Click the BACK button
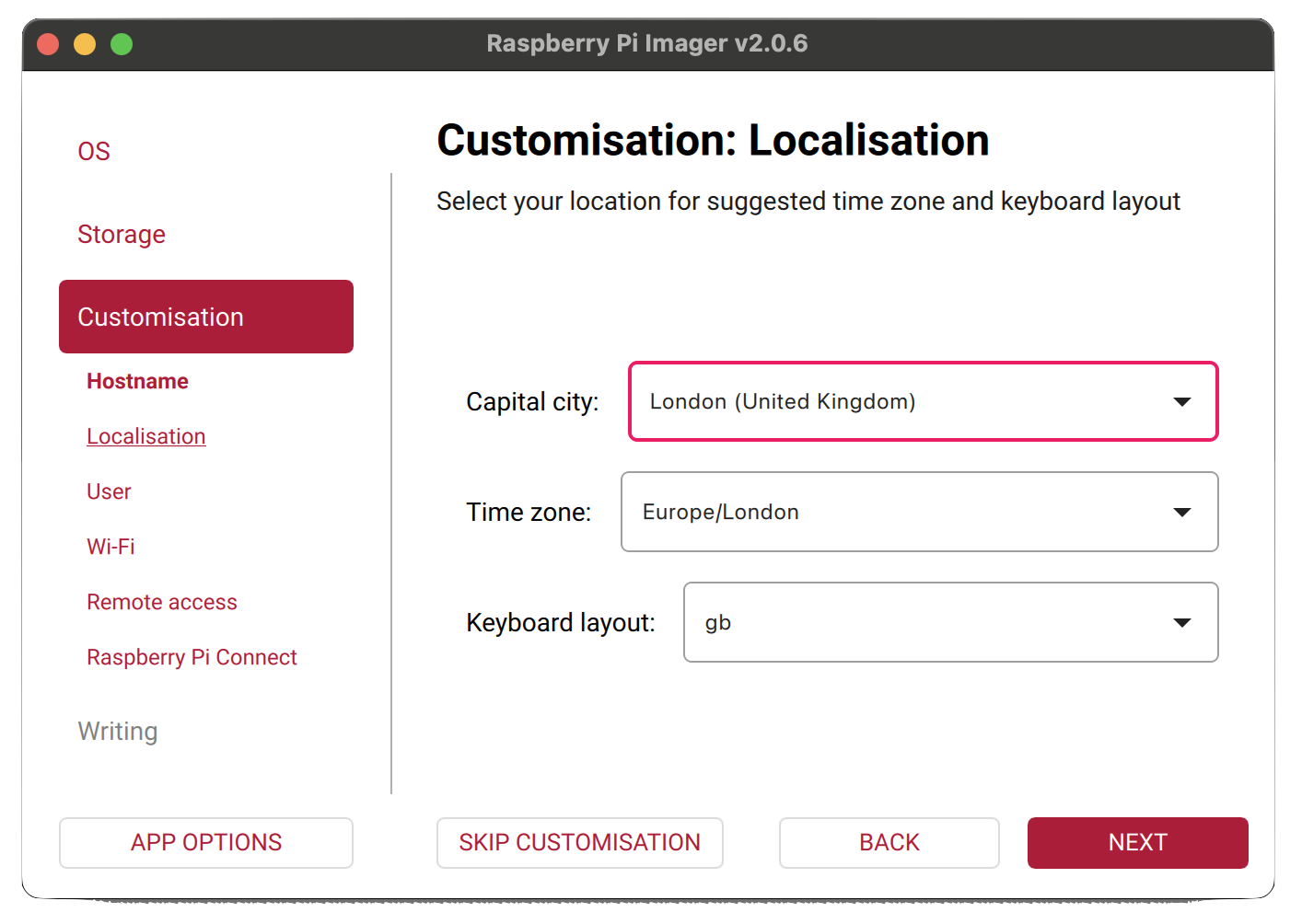 tap(888, 842)
